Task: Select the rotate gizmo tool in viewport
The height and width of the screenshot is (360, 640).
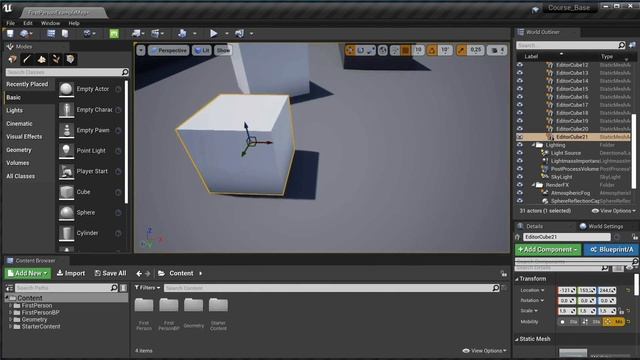Action: 361,50
